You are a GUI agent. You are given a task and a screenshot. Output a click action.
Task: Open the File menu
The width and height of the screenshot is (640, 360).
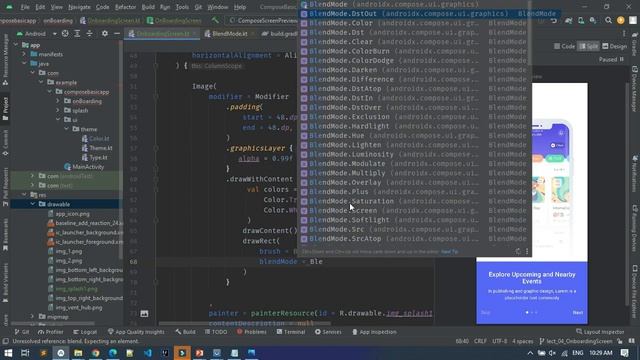tap(25, 7)
